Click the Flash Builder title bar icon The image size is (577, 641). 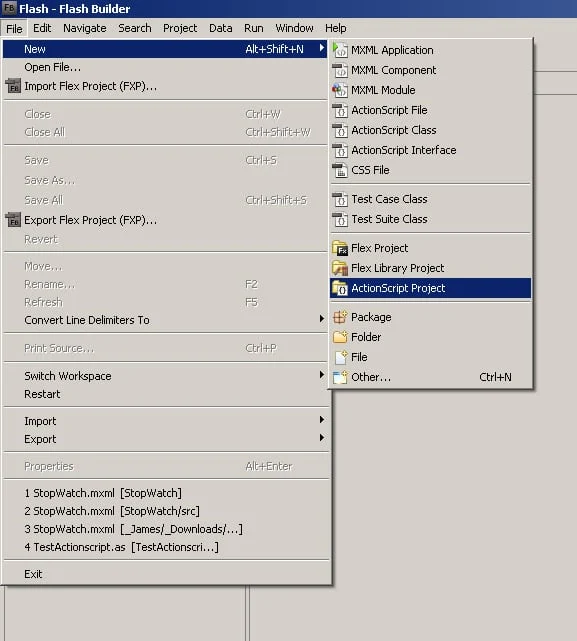click(9, 8)
